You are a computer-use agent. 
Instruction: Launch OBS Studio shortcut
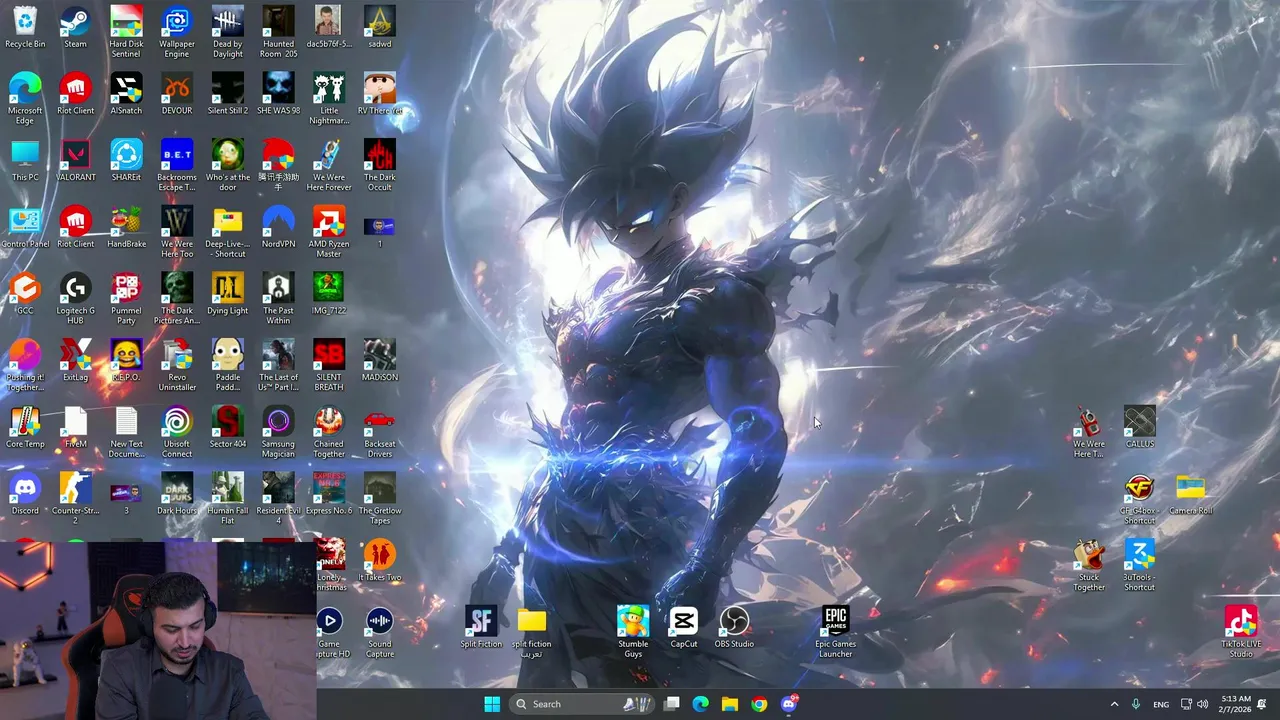pyautogui.click(x=734, y=627)
